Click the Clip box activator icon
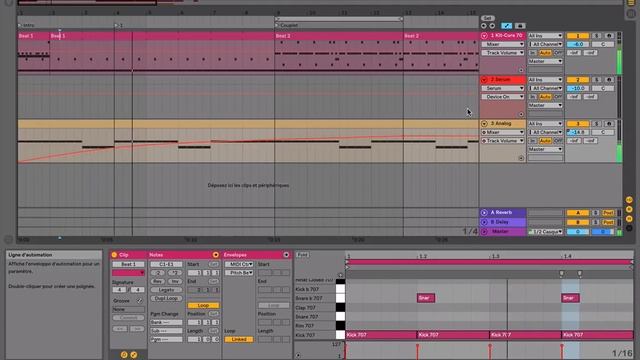640x360 pixels. click(114, 255)
